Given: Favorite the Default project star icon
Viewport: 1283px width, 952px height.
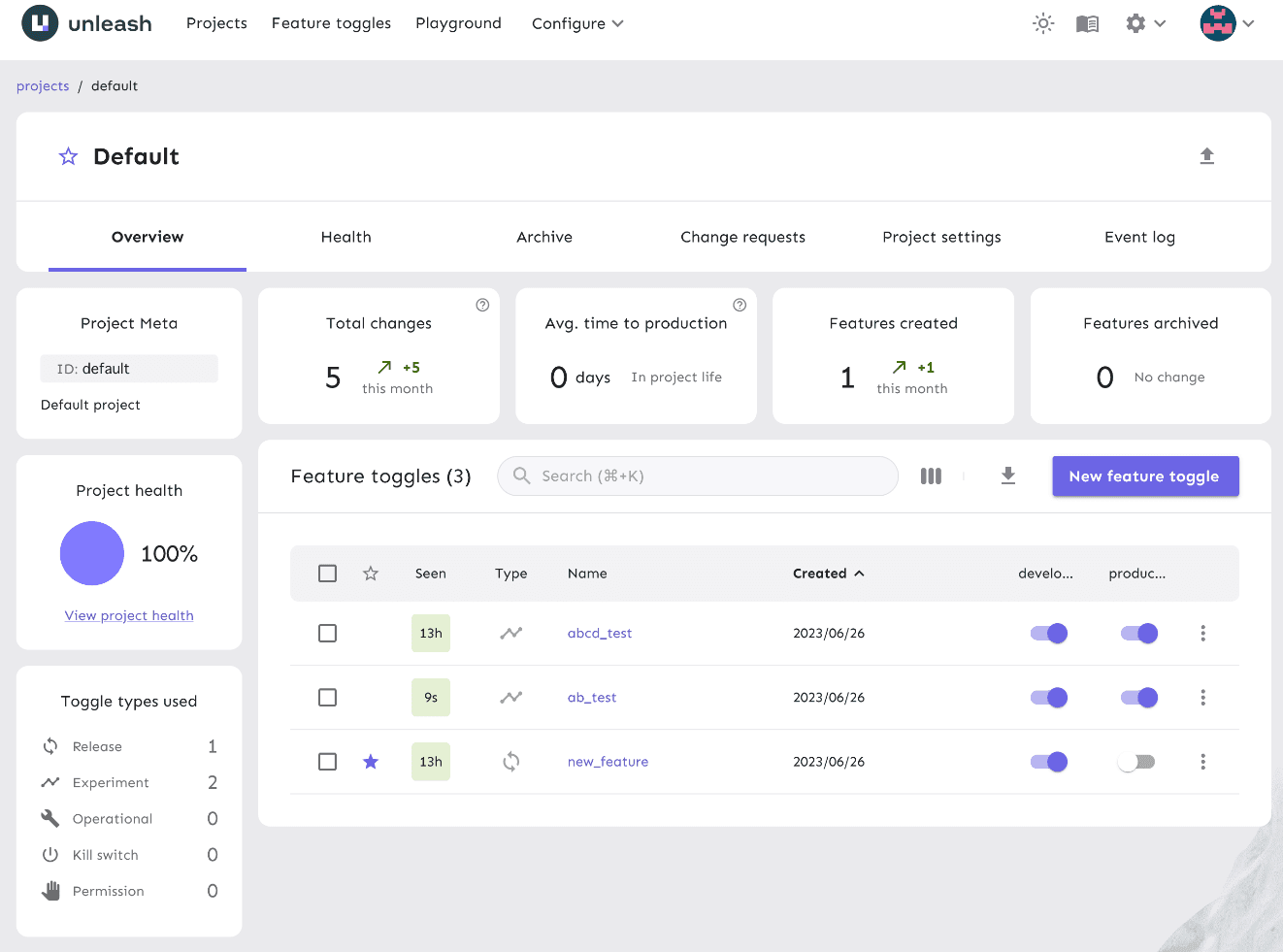Looking at the screenshot, I should coord(68,156).
